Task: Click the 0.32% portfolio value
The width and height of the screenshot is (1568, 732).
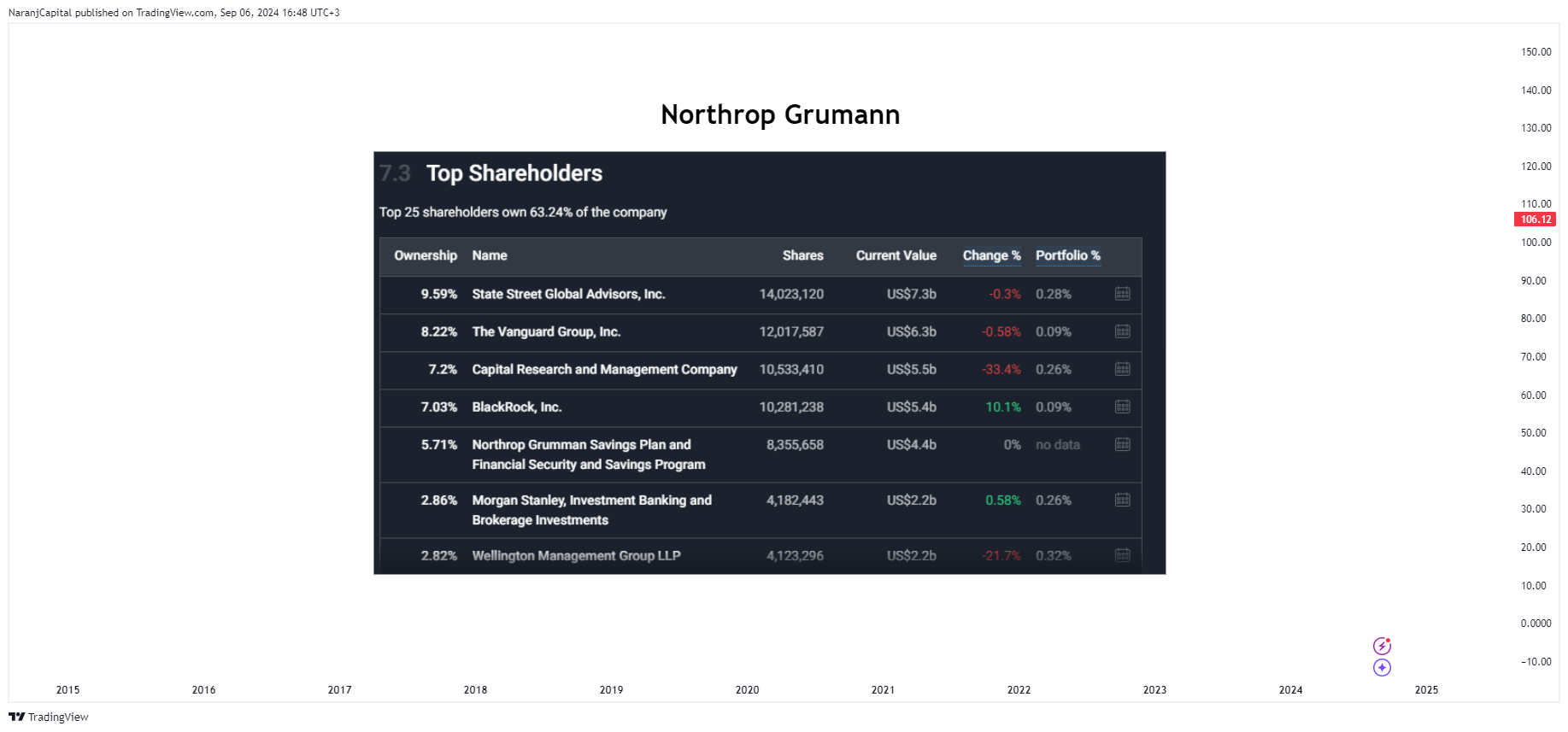Action: tap(1054, 555)
